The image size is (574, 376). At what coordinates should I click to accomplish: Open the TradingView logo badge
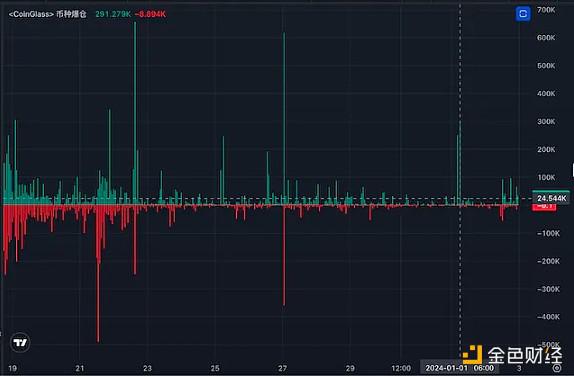[20, 342]
